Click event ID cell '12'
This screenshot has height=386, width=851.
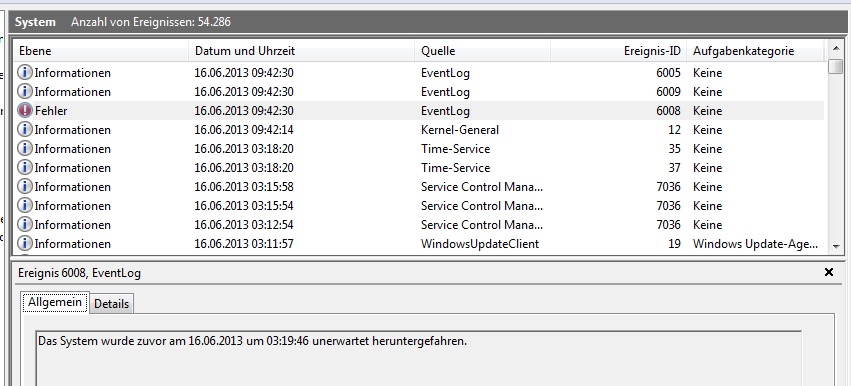tap(674, 130)
